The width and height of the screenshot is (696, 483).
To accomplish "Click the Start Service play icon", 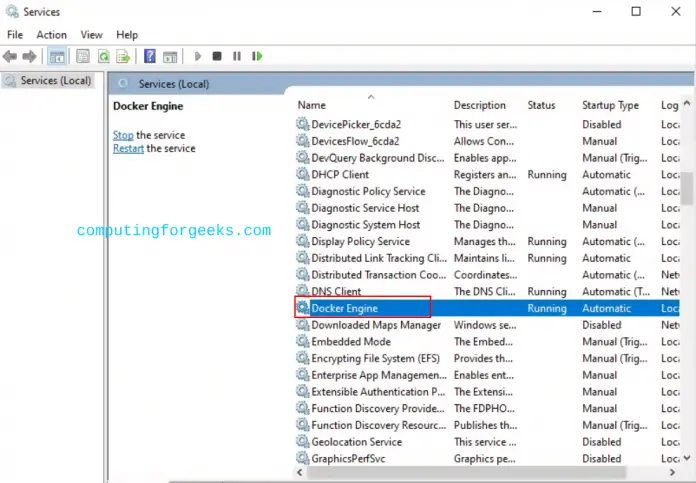I will (198, 57).
